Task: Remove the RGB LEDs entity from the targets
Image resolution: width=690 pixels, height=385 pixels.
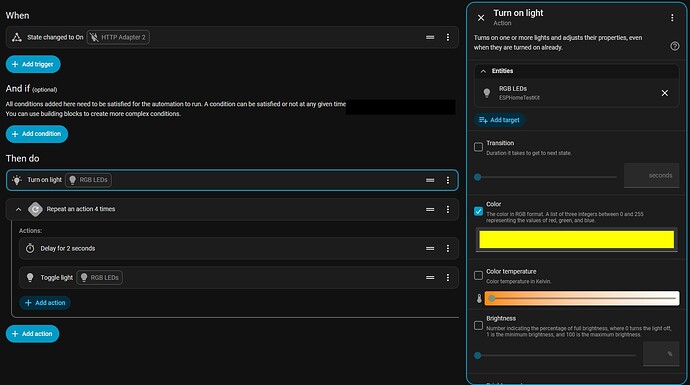Action: tap(664, 93)
